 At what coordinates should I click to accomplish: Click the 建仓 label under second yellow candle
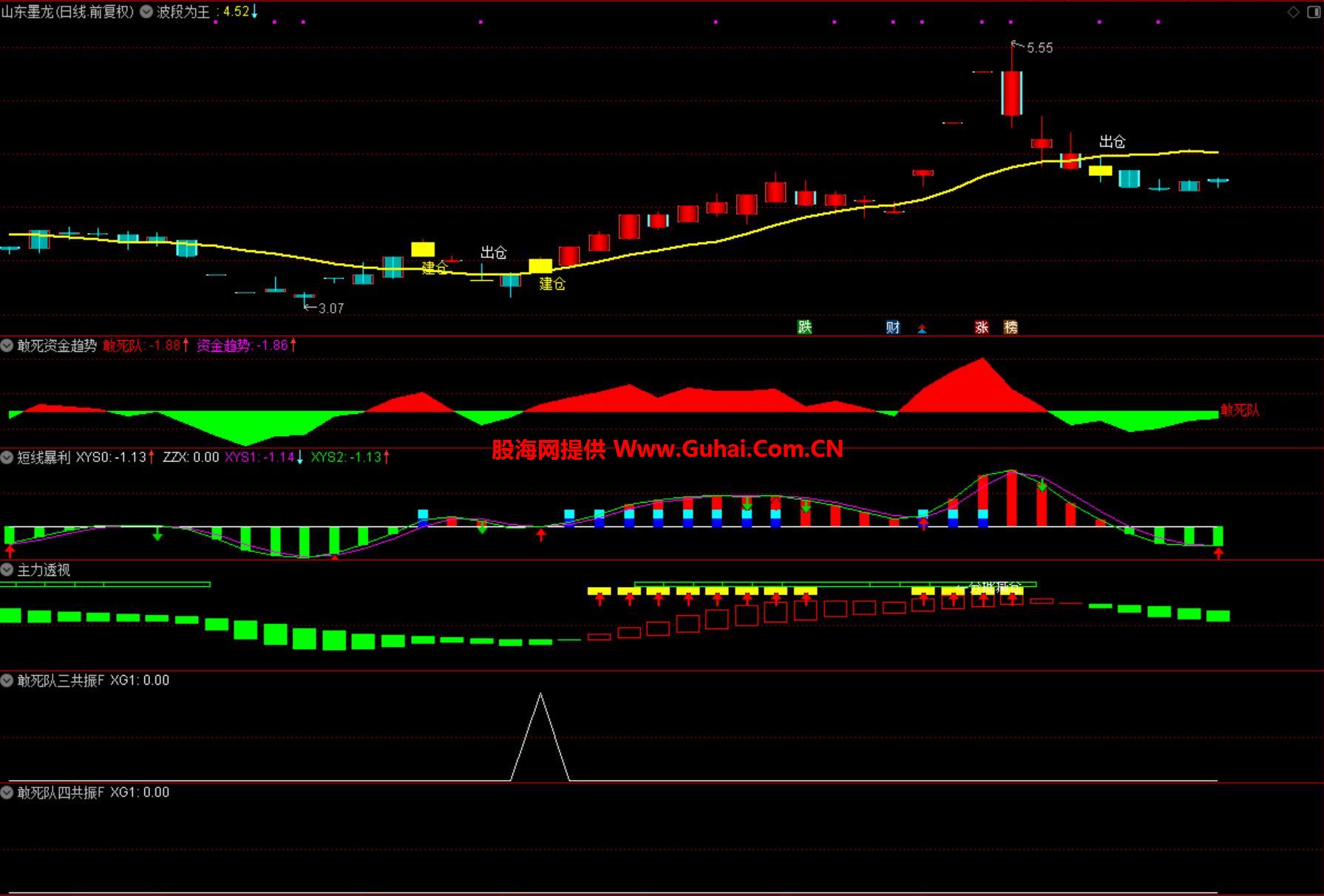[x=552, y=284]
